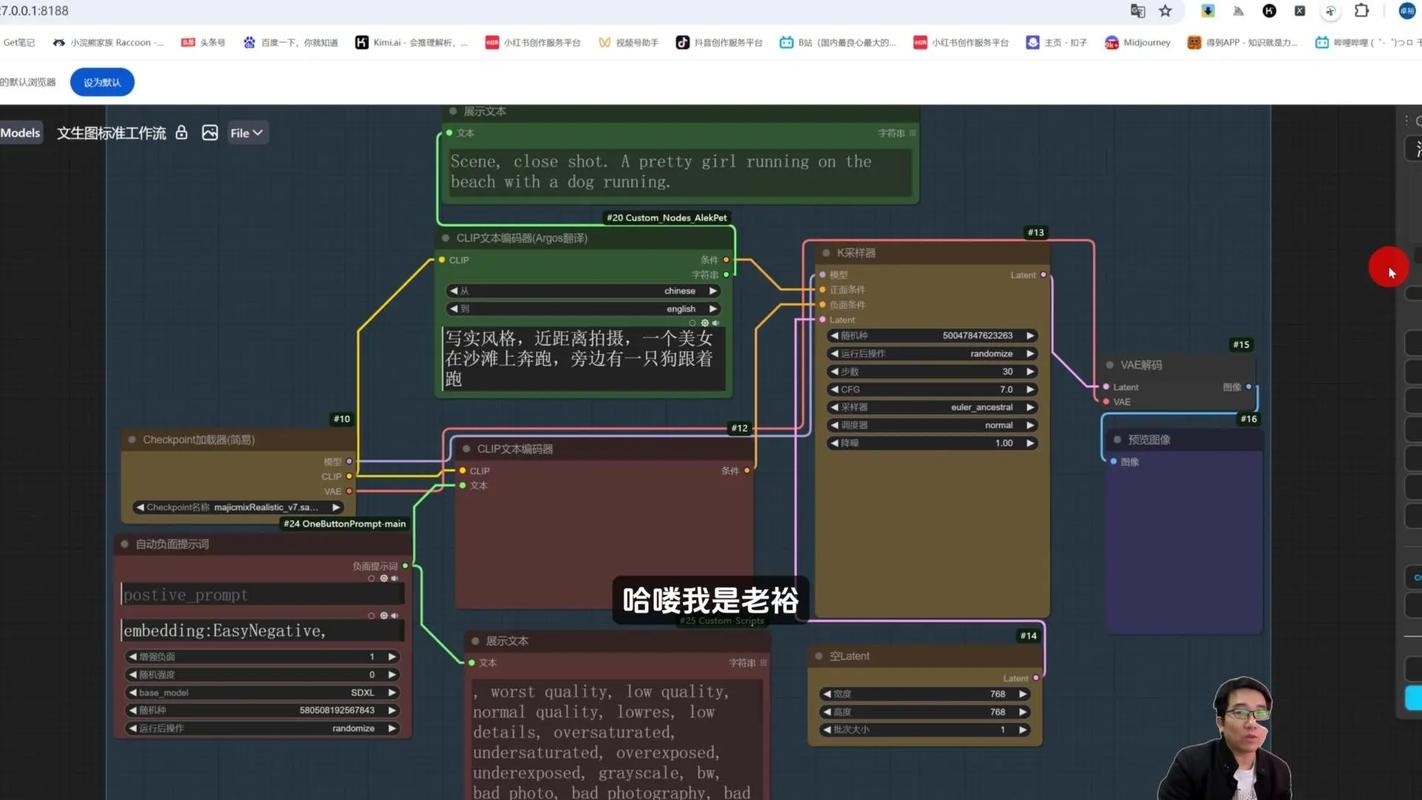Screen dimensions: 1422x800
Task: Toggle the circle icon above embedding:EasyNegative field
Action: click(x=372, y=615)
